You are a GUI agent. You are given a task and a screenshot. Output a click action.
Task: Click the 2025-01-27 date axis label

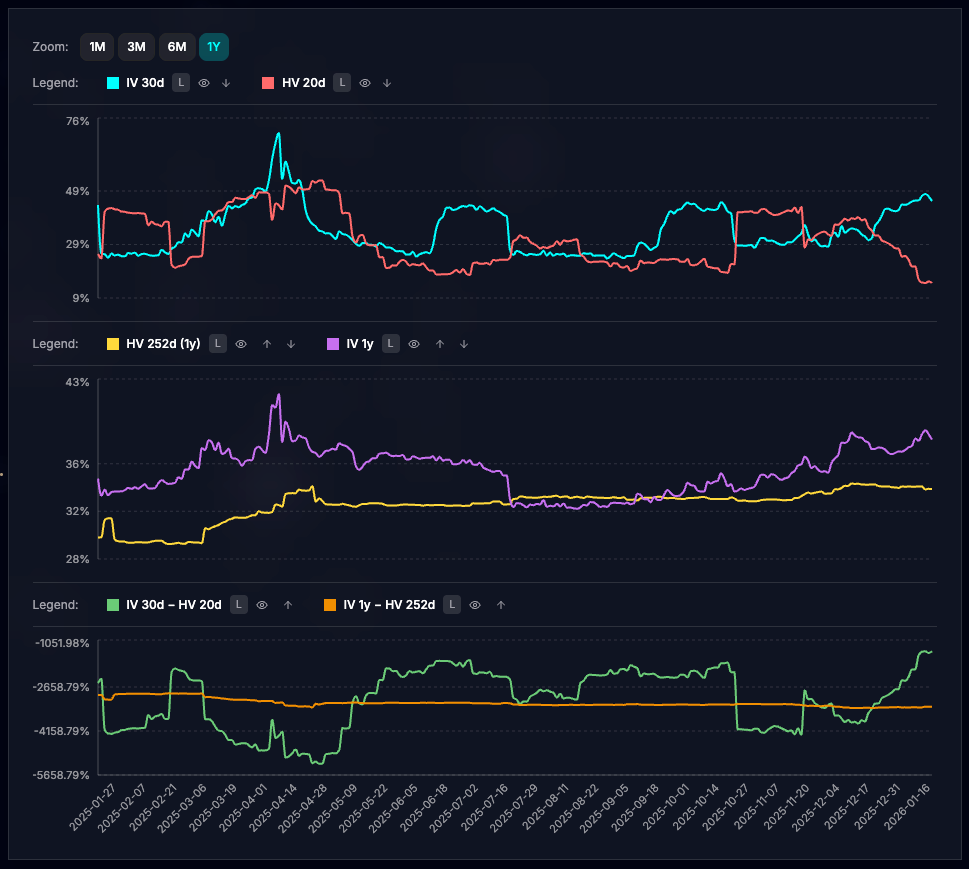[x=92, y=808]
